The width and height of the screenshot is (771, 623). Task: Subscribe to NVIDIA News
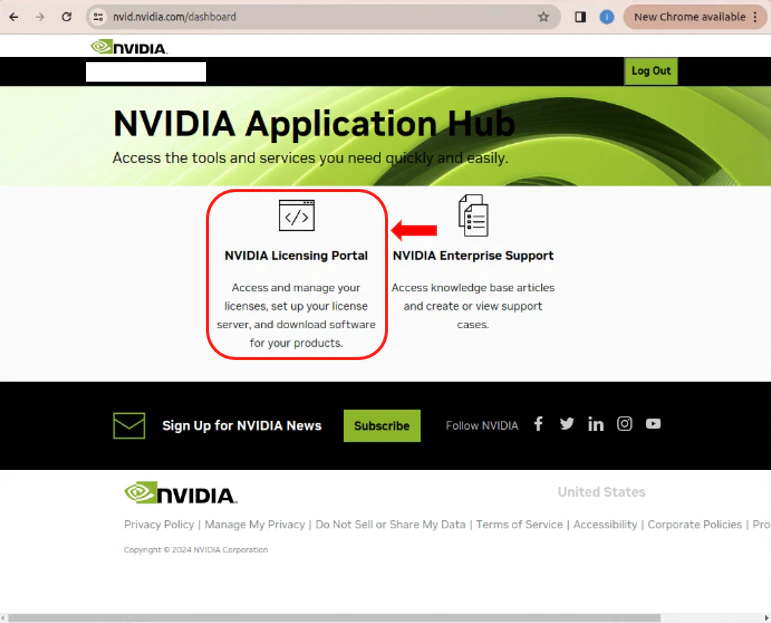[x=382, y=425]
